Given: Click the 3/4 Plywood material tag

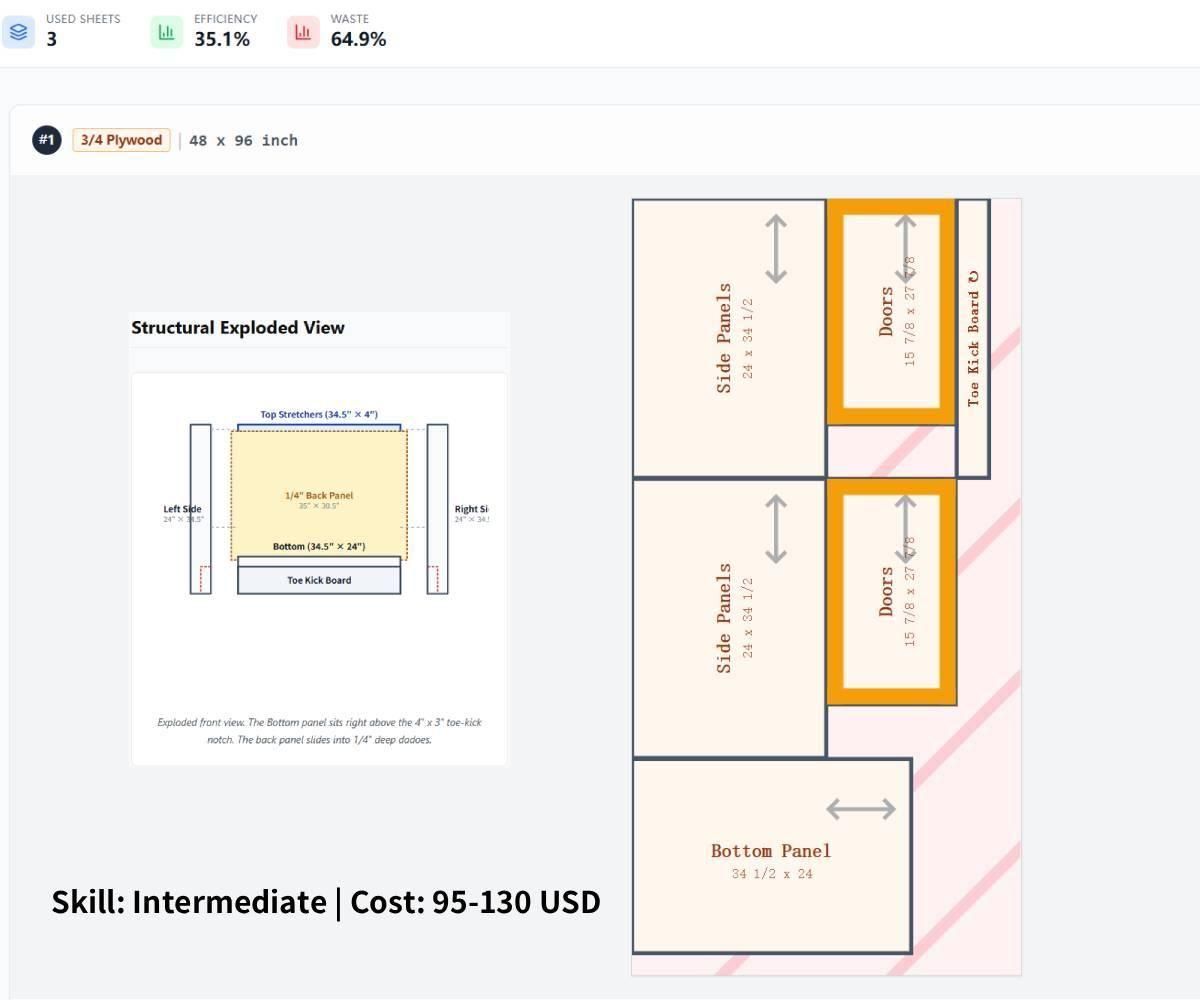Looking at the screenshot, I should point(121,140).
